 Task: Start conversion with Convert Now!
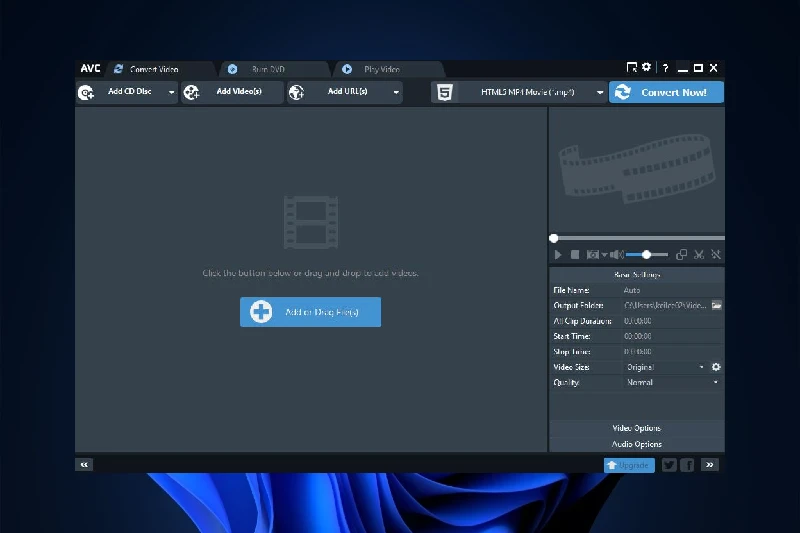coord(666,92)
